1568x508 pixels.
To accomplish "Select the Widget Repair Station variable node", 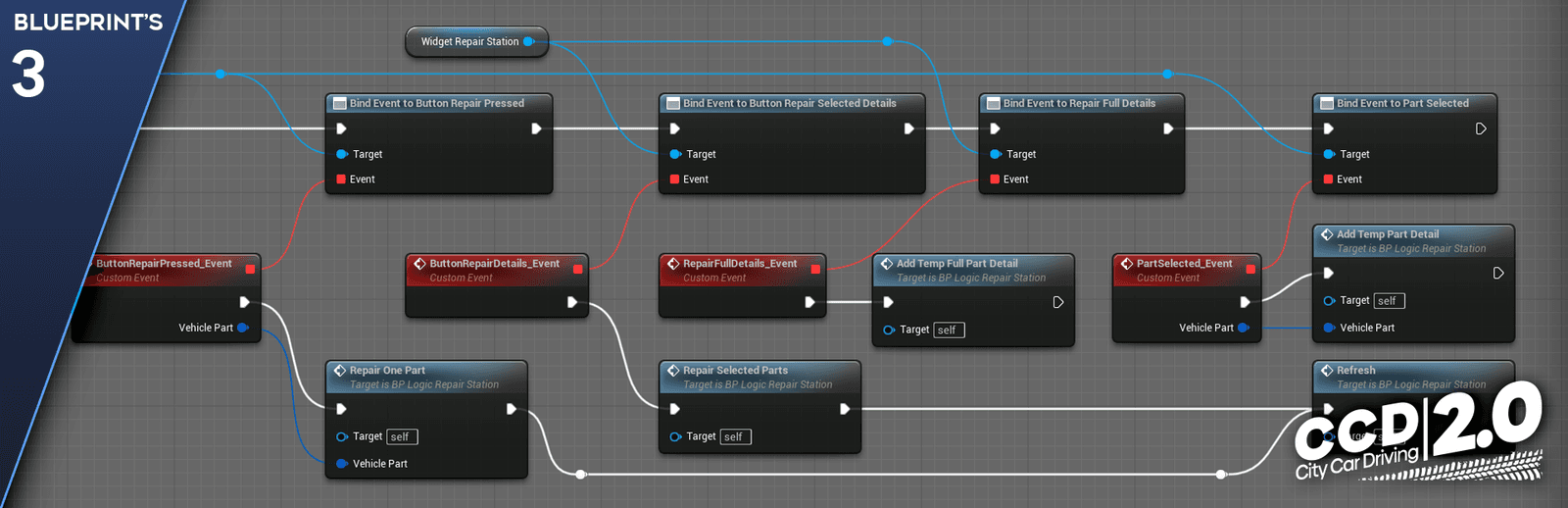I will click(x=476, y=41).
